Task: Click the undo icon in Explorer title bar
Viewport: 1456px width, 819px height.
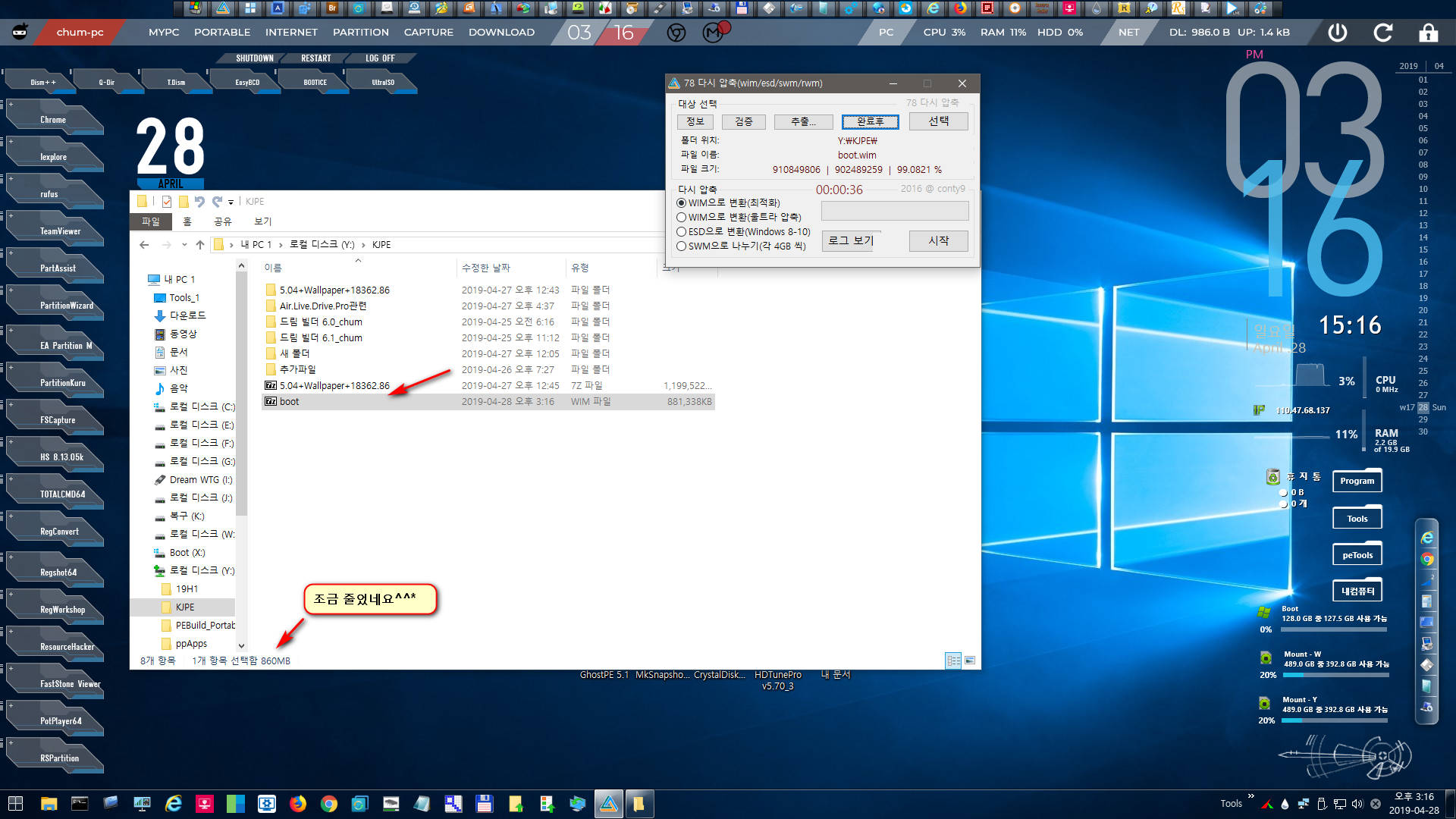Action: (199, 202)
